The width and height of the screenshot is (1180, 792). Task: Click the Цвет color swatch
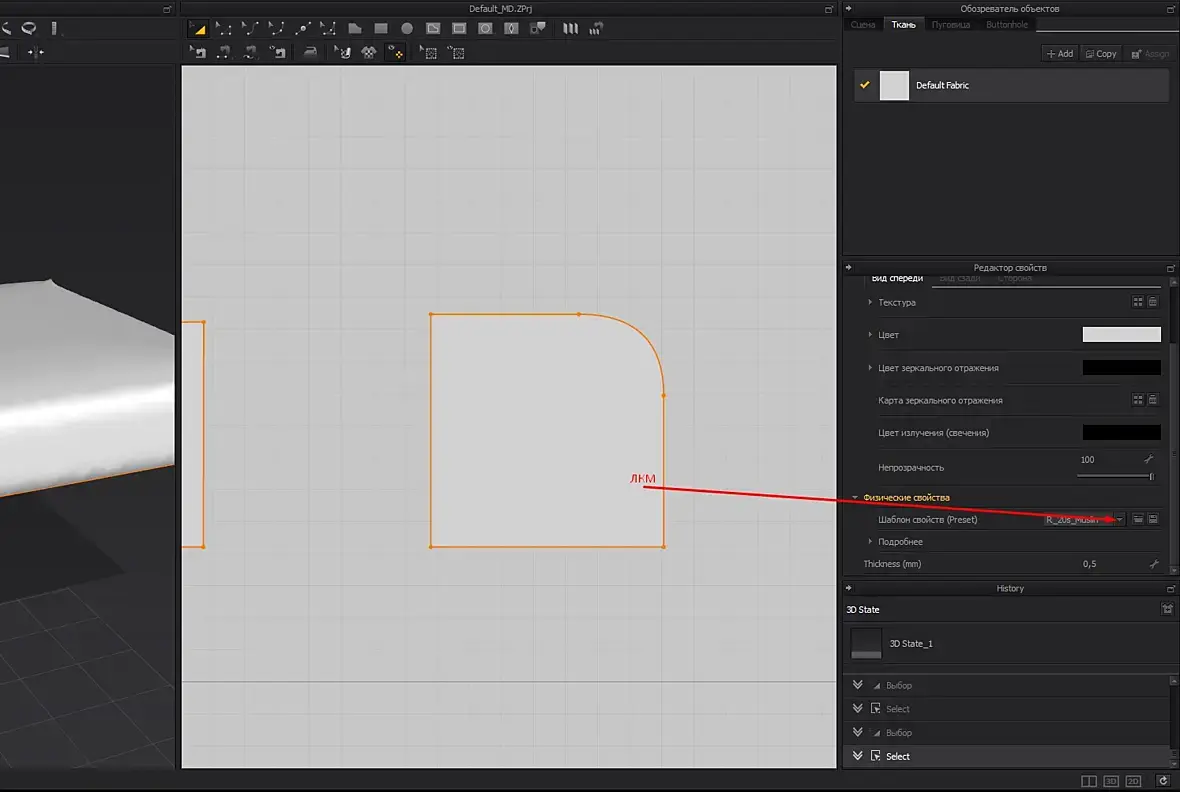pos(1121,335)
